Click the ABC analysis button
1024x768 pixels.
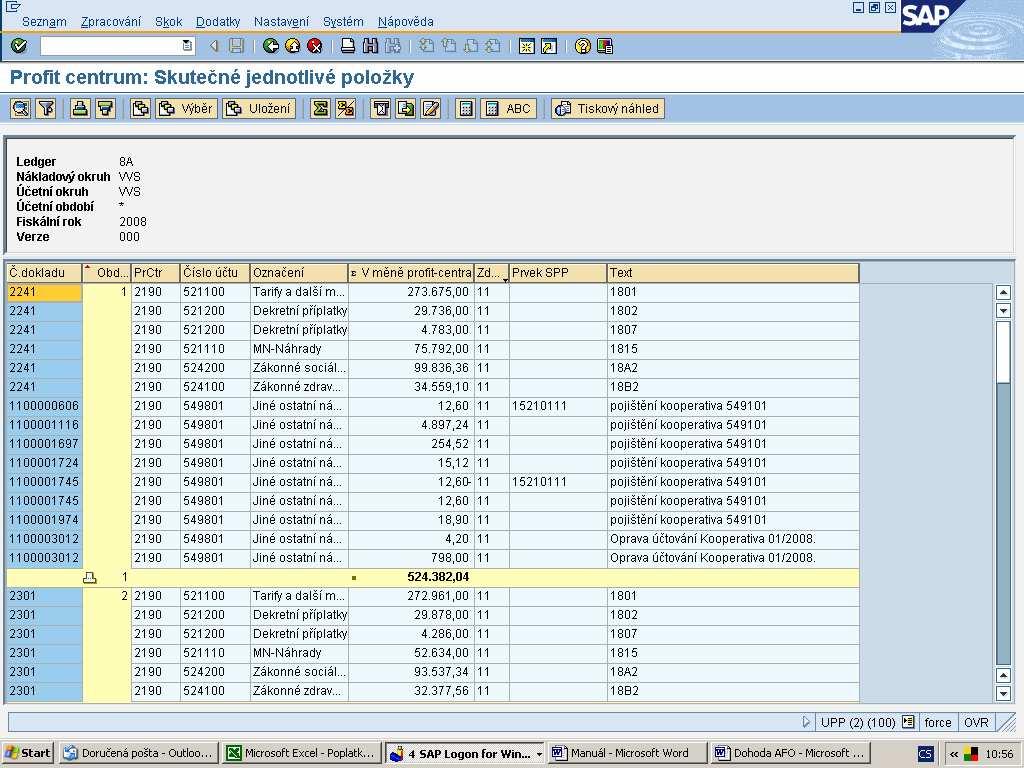click(x=509, y=108)
